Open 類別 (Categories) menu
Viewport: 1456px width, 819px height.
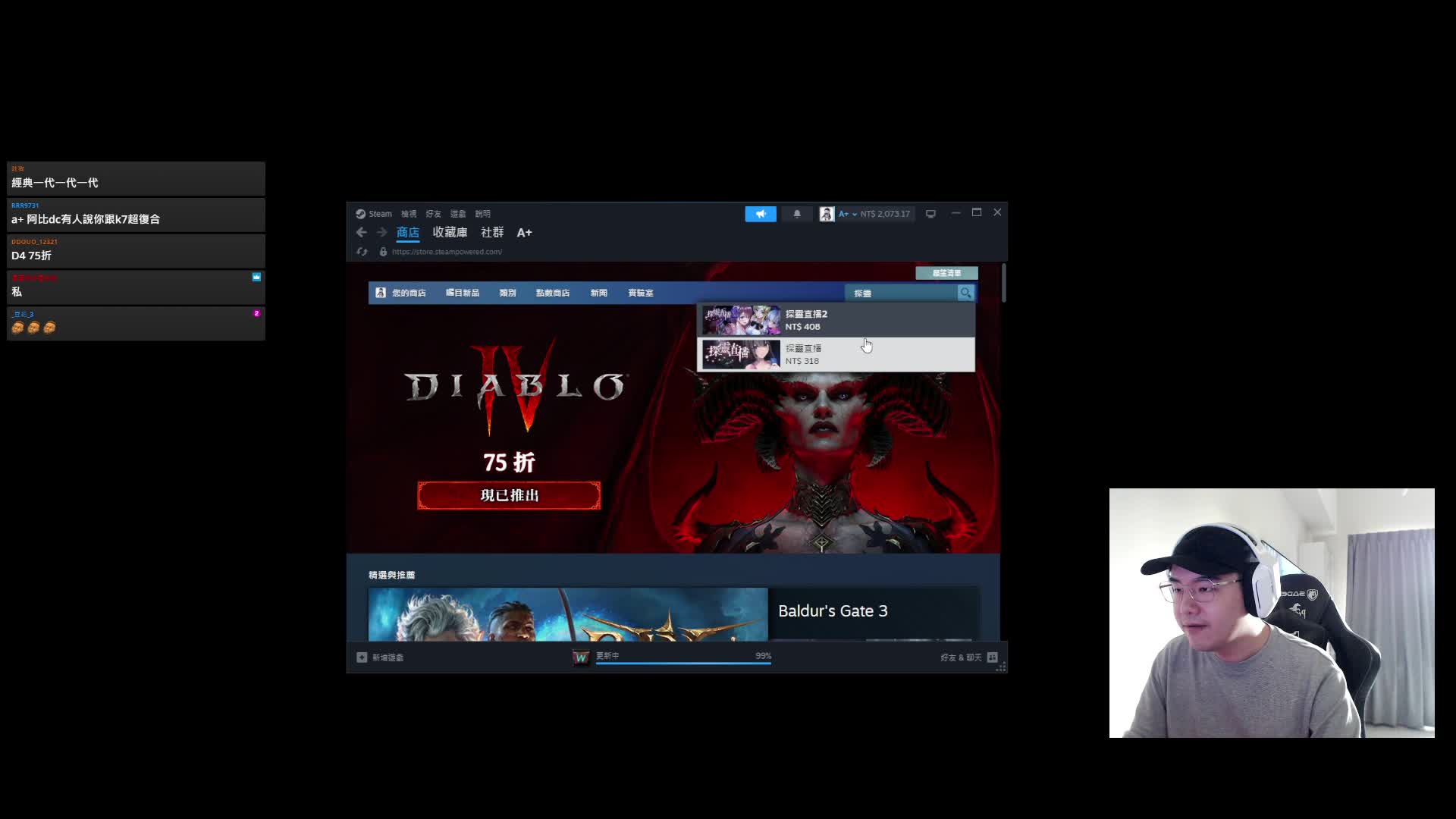coord(507,293)
